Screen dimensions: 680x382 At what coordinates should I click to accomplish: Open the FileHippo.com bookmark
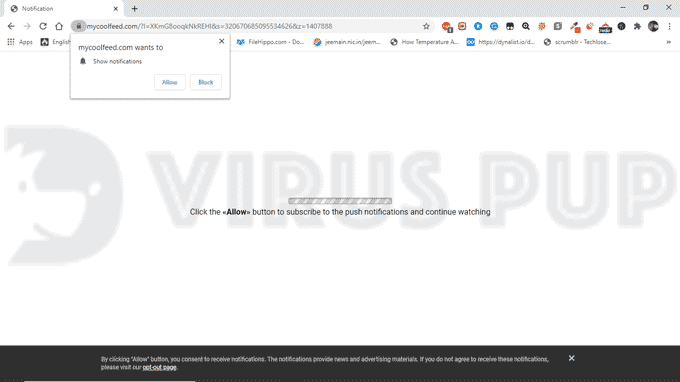(x=270, y=42)
